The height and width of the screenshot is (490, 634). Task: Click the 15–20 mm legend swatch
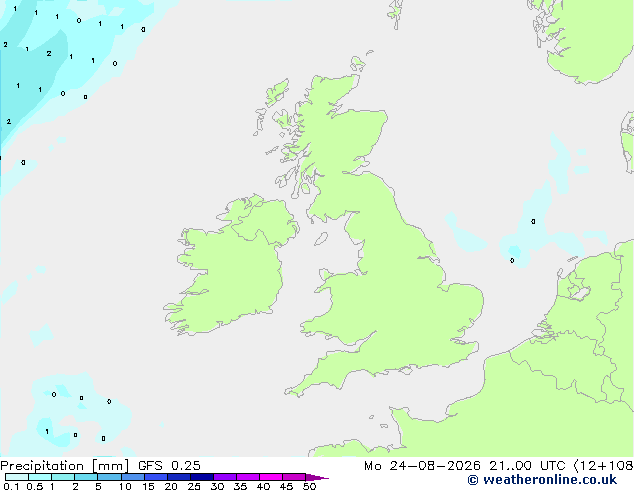click(155, 477)
